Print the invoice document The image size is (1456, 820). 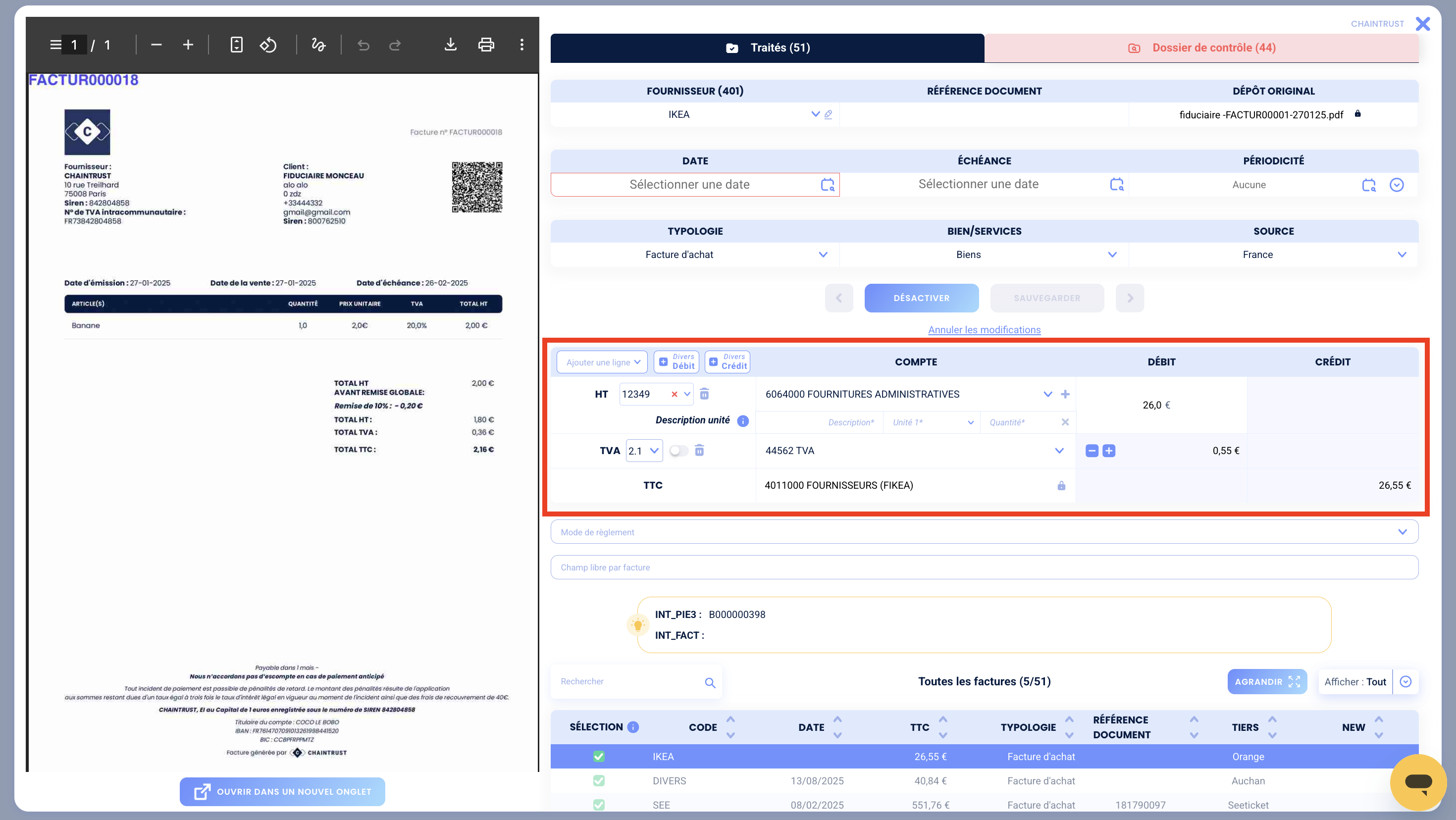coord(486,45)
